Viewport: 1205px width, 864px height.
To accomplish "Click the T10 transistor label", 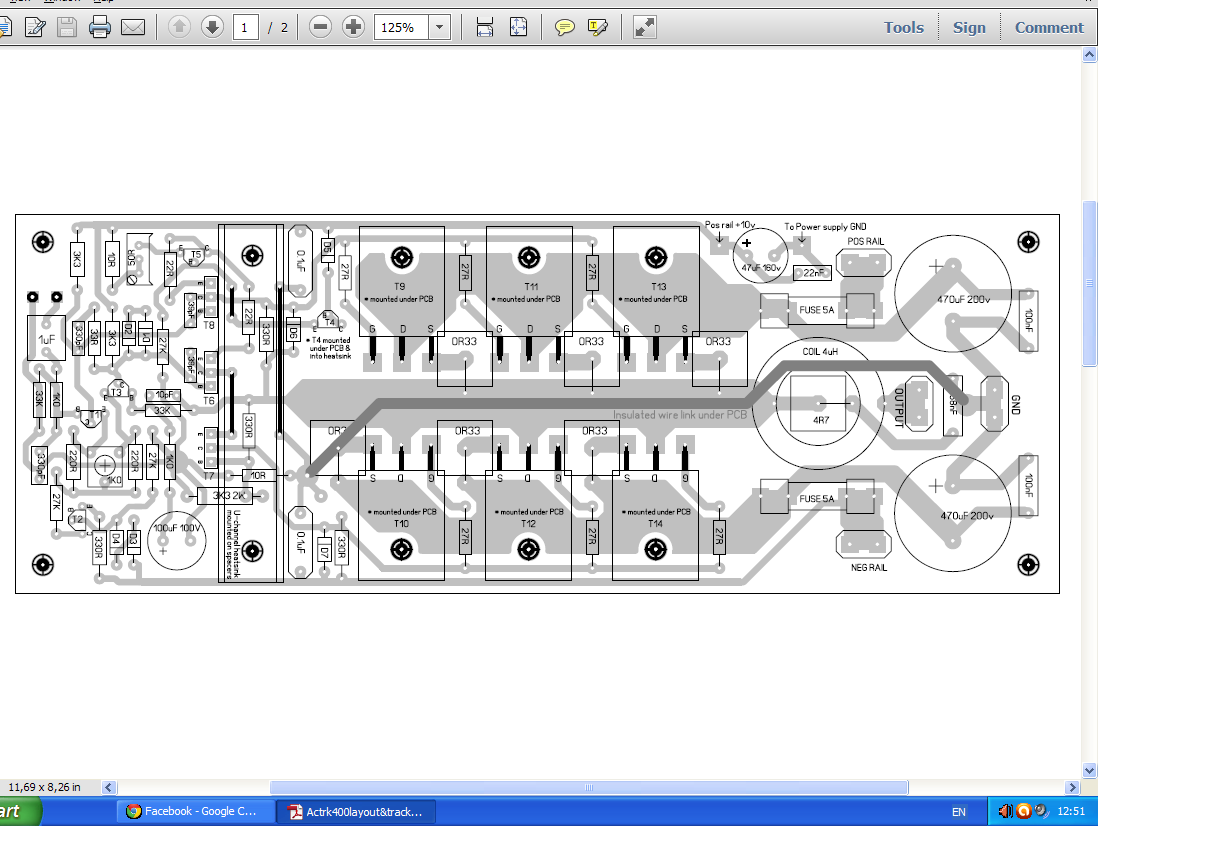I will pos(401,524).
